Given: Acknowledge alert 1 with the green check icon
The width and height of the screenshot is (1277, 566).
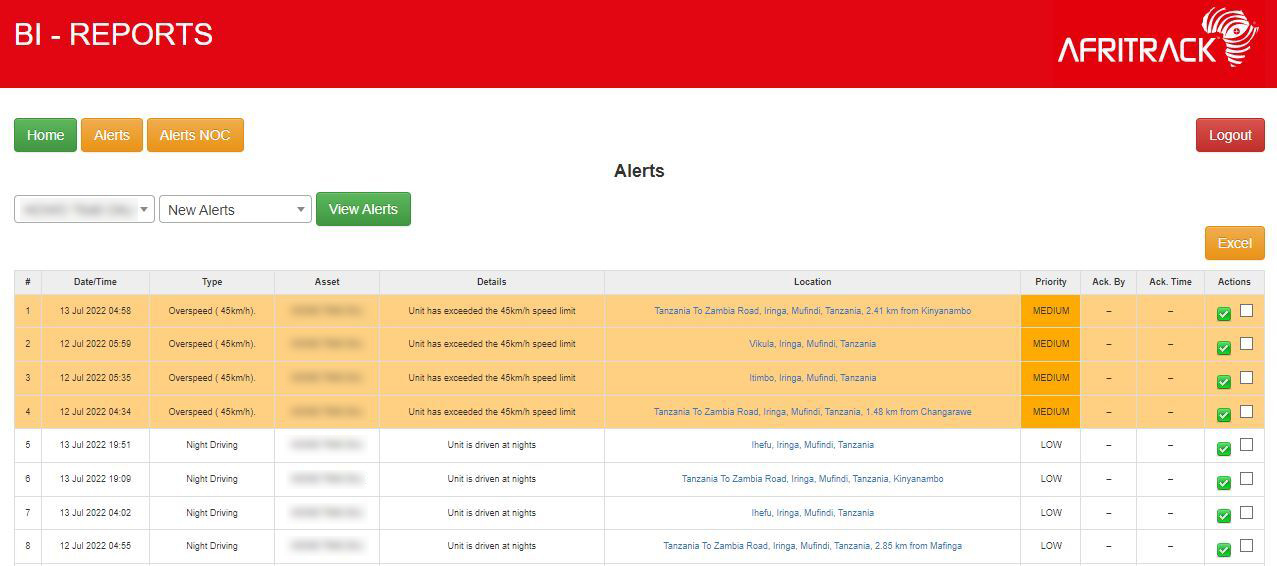Looking at the screenshot, I should 1224,314.
